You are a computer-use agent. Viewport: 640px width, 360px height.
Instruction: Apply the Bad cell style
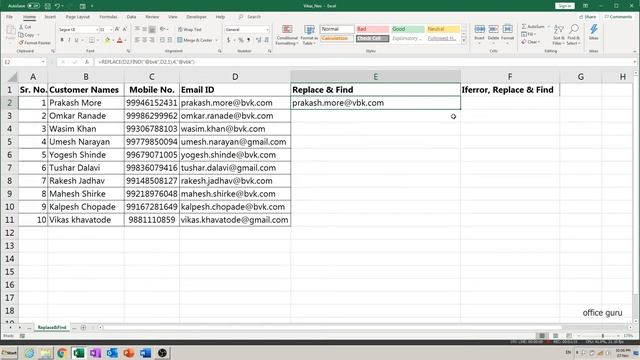(x=372, y=29)
